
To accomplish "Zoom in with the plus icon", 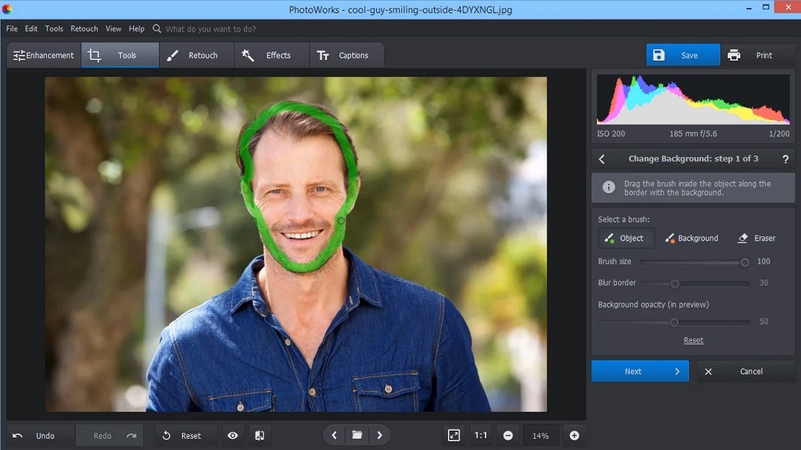I will (x=574, y=436).
